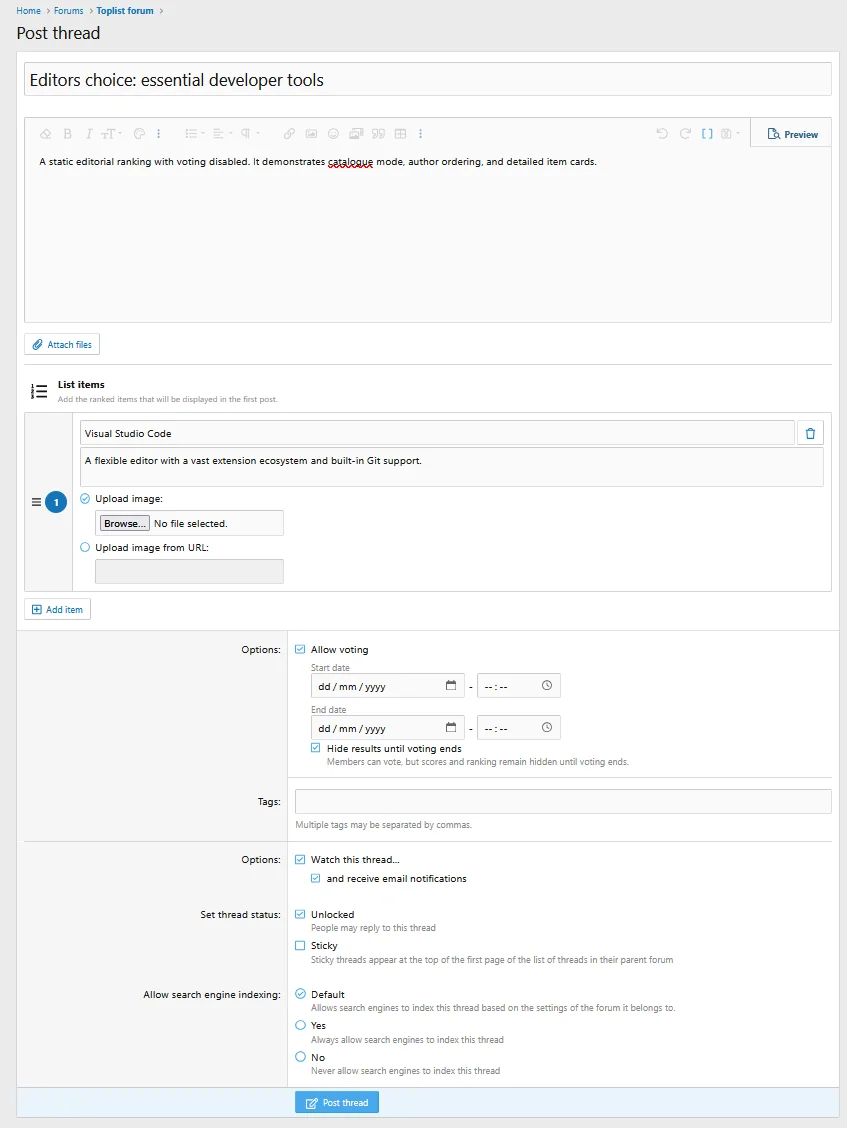Choose Yes for search engine indexing
This screenshot has height=1128, width=847.
(x=301, y=1025)
